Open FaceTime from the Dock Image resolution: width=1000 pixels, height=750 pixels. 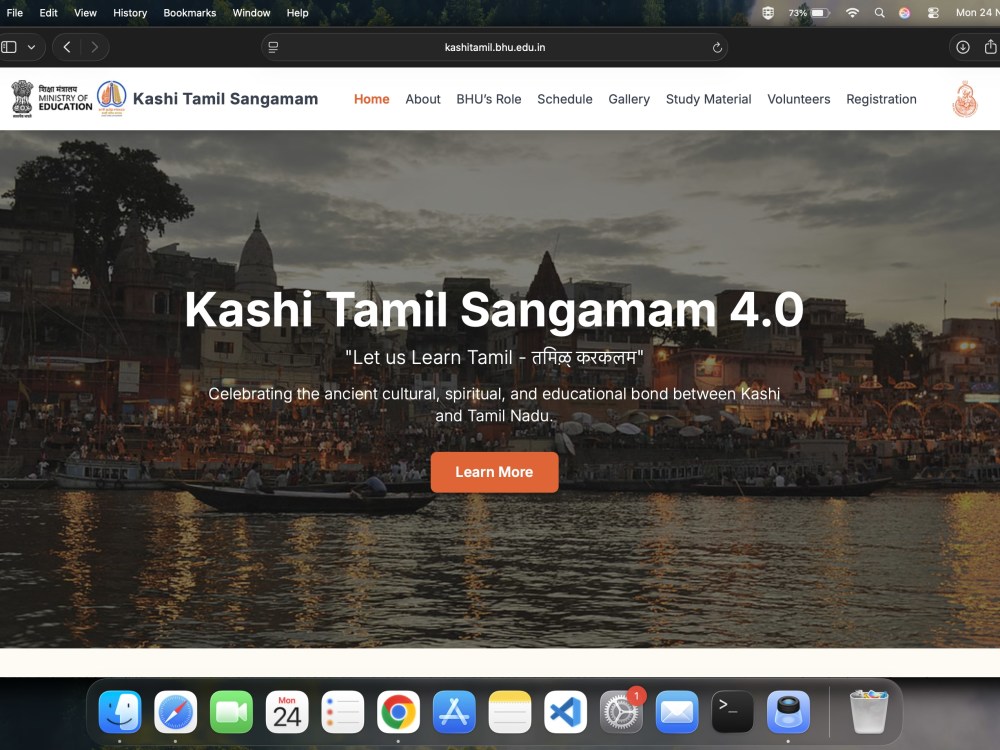(232, 712)
